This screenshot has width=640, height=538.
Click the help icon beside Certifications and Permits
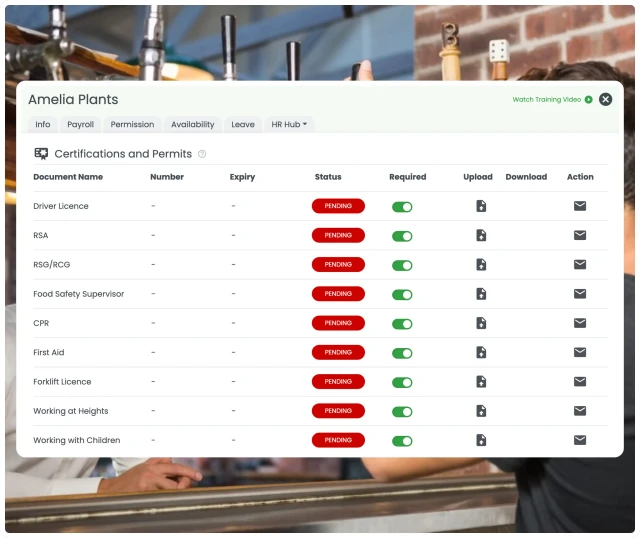pyautogui.click(x=202, y=154)
